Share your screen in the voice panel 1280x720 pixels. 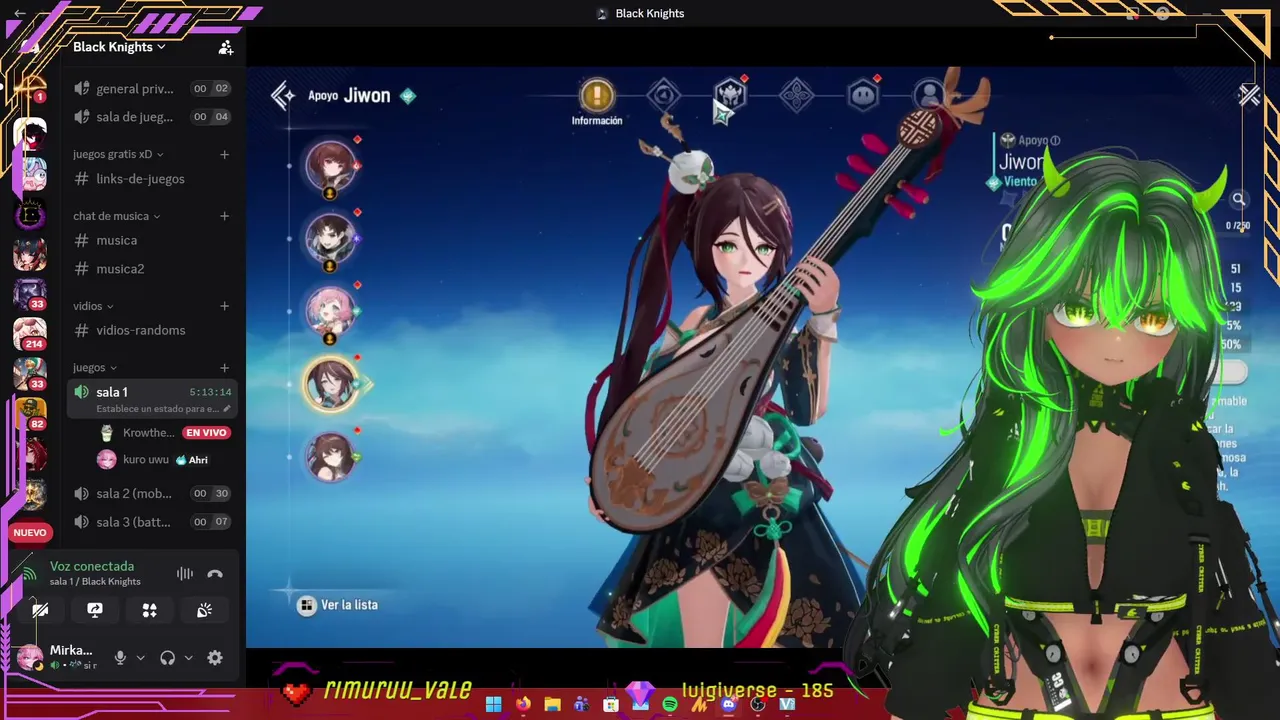(95, 610)
